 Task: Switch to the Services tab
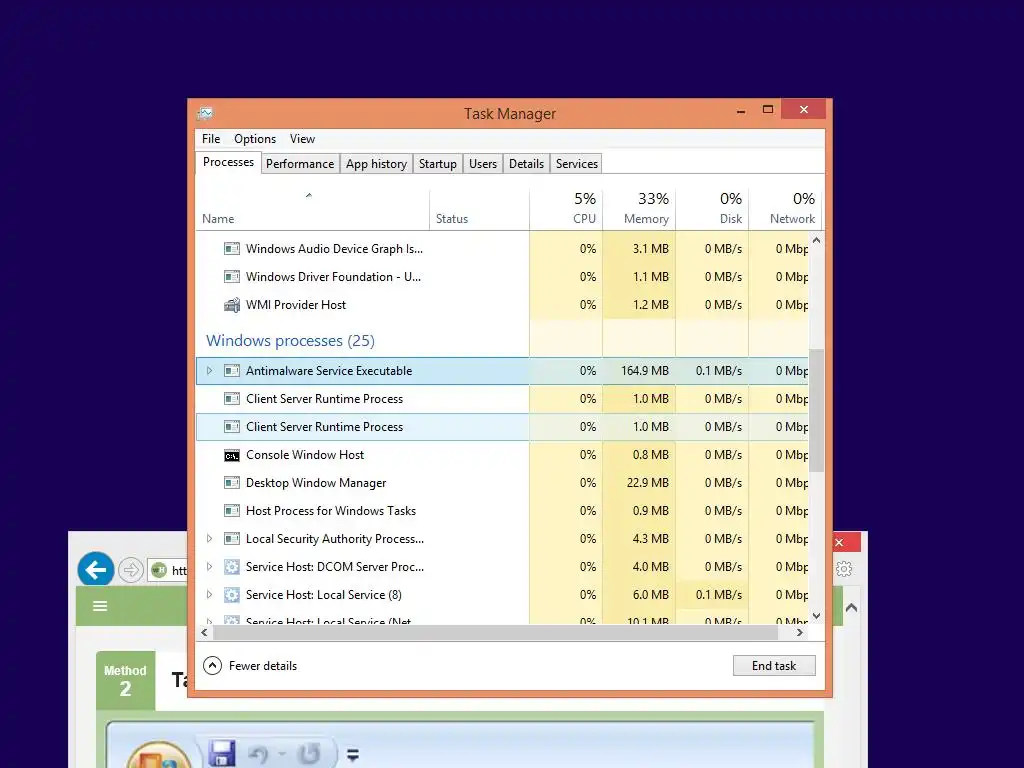point(577,164)
